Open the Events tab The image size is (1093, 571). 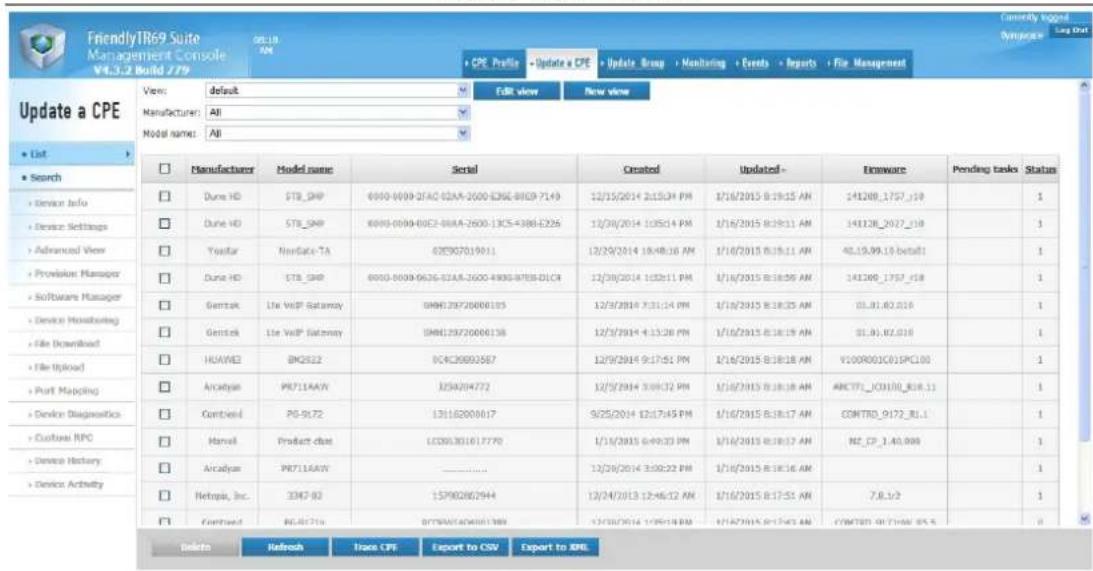754,63
